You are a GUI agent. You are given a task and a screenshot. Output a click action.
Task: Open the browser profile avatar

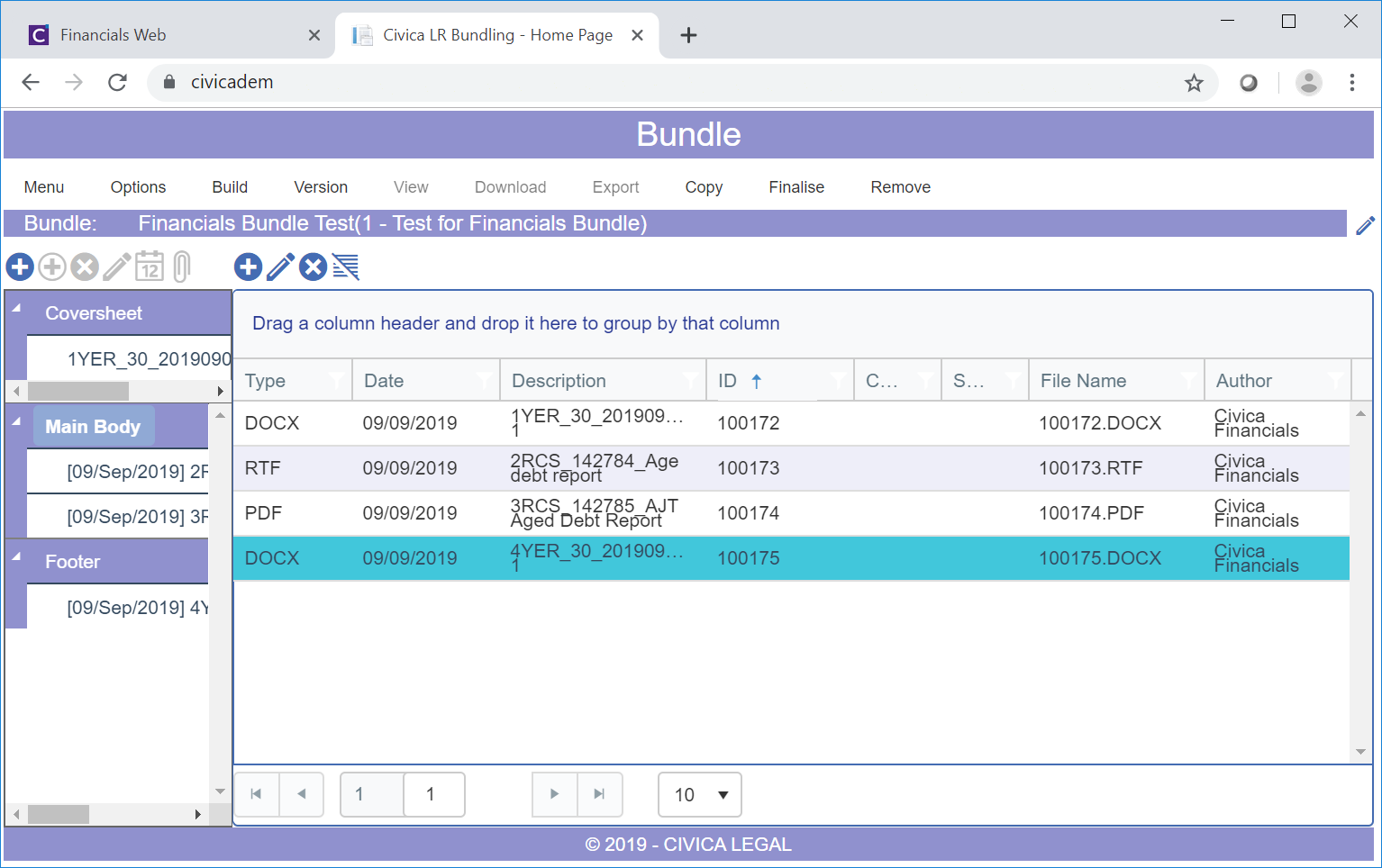click(x=1308, y=83)
